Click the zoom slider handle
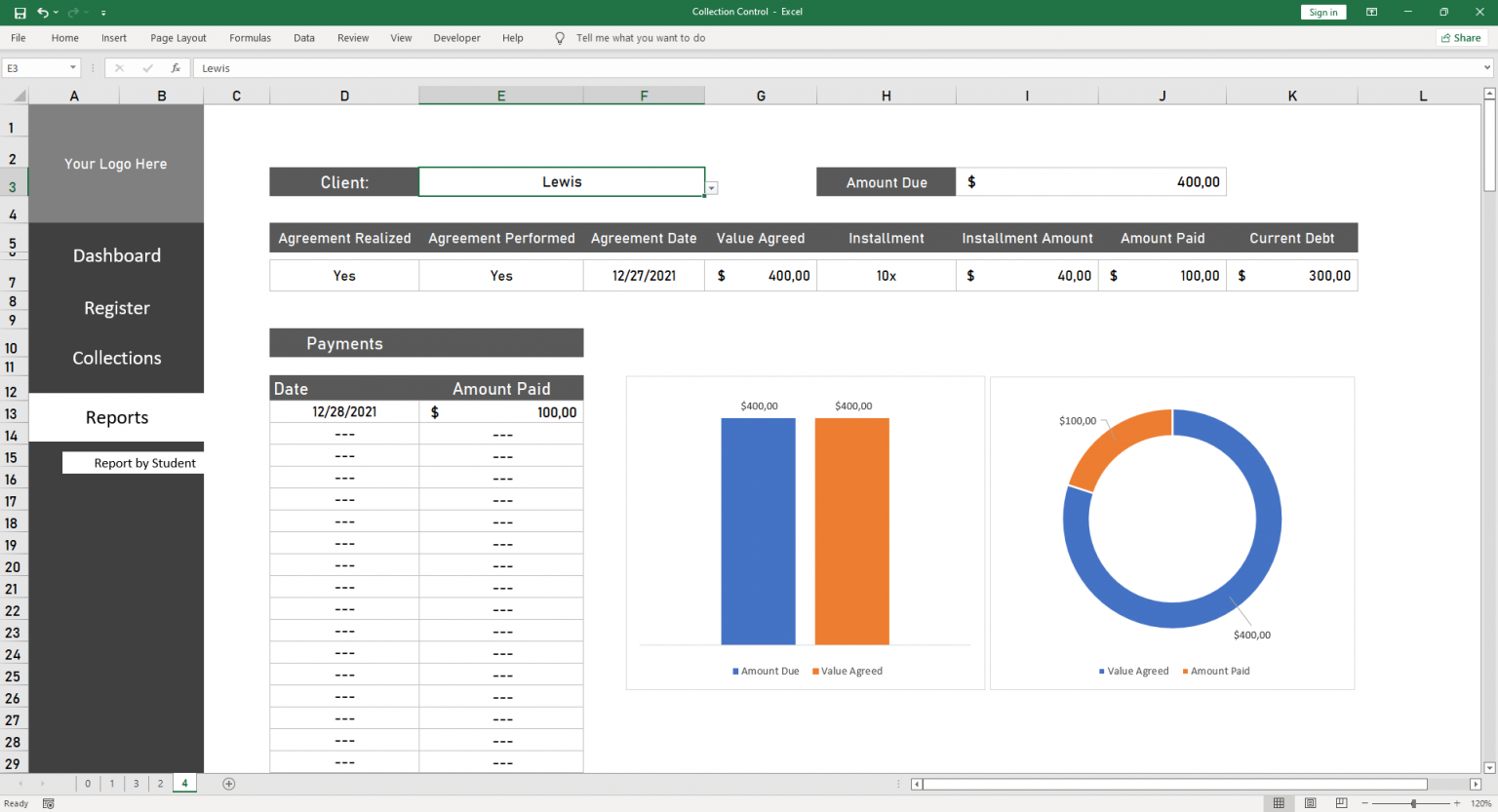 click(1413, 803)
